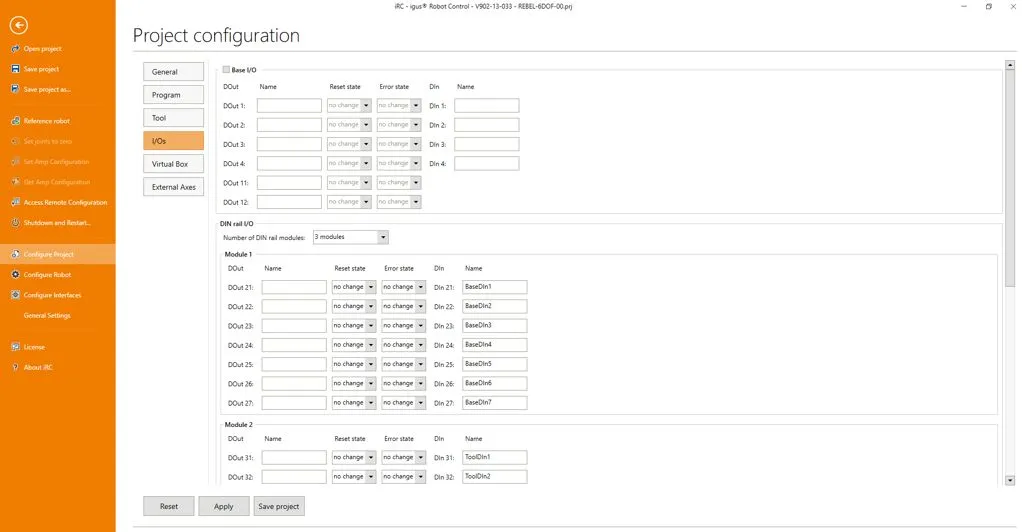This screenshot has width=1022, height=532.
Task: Click the License icon in sidebar
Action: tap(16, 347)
